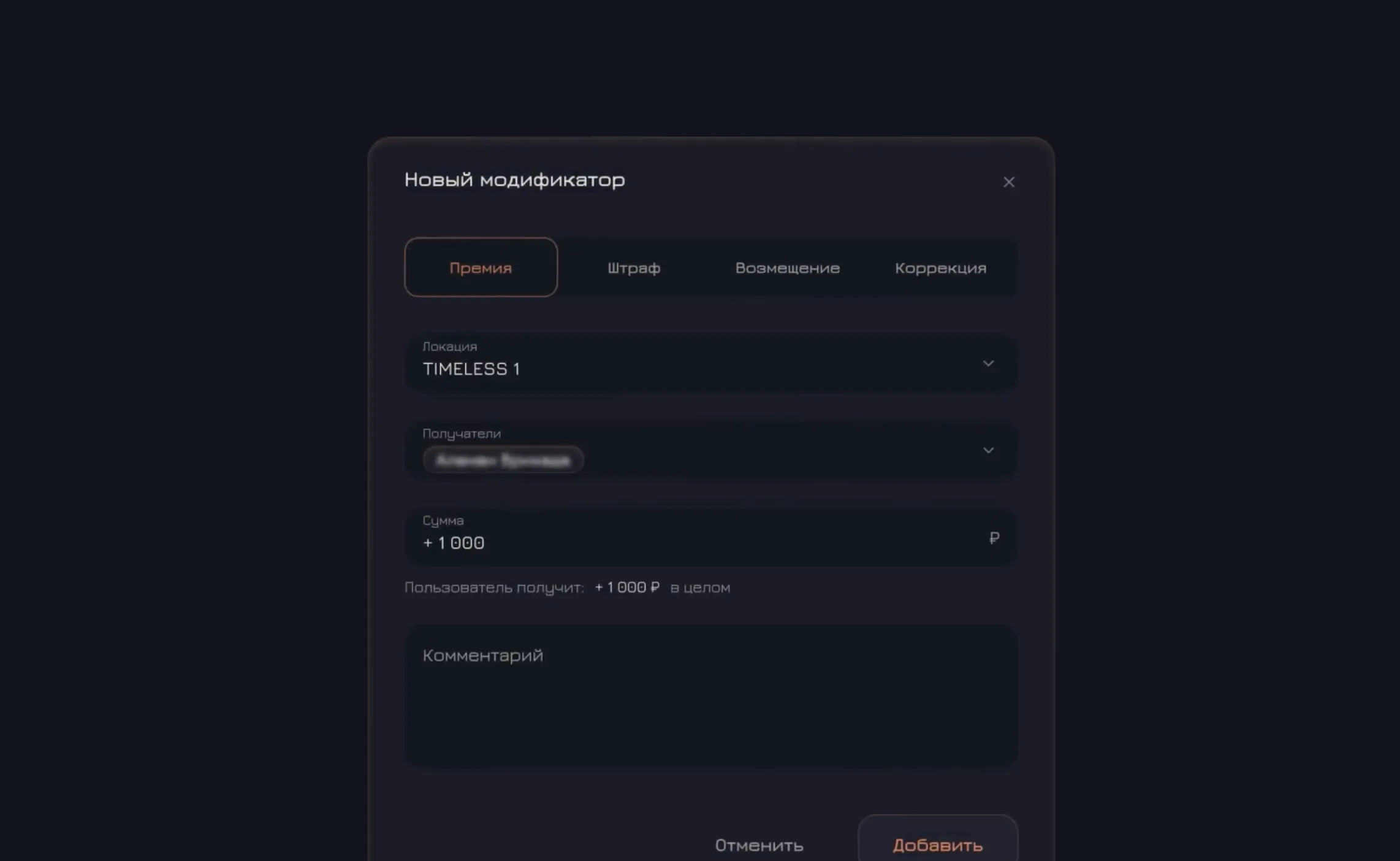
Task: Select the Премия modifier type
Action: (481, 267)
